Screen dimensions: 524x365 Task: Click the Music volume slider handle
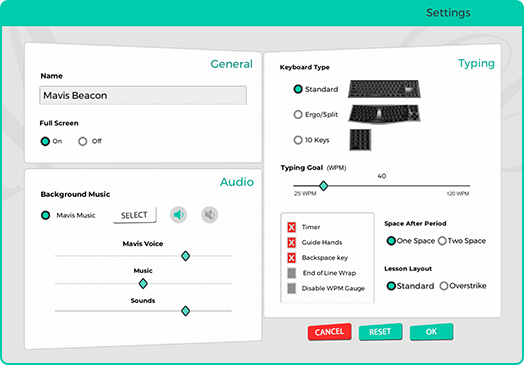pyautogui.click(x=143, y=284)
